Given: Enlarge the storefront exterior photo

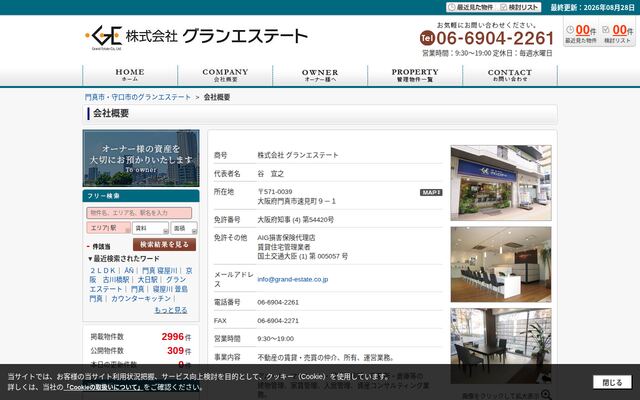Looking at the screenshot, I should click(x=501, y=183).
